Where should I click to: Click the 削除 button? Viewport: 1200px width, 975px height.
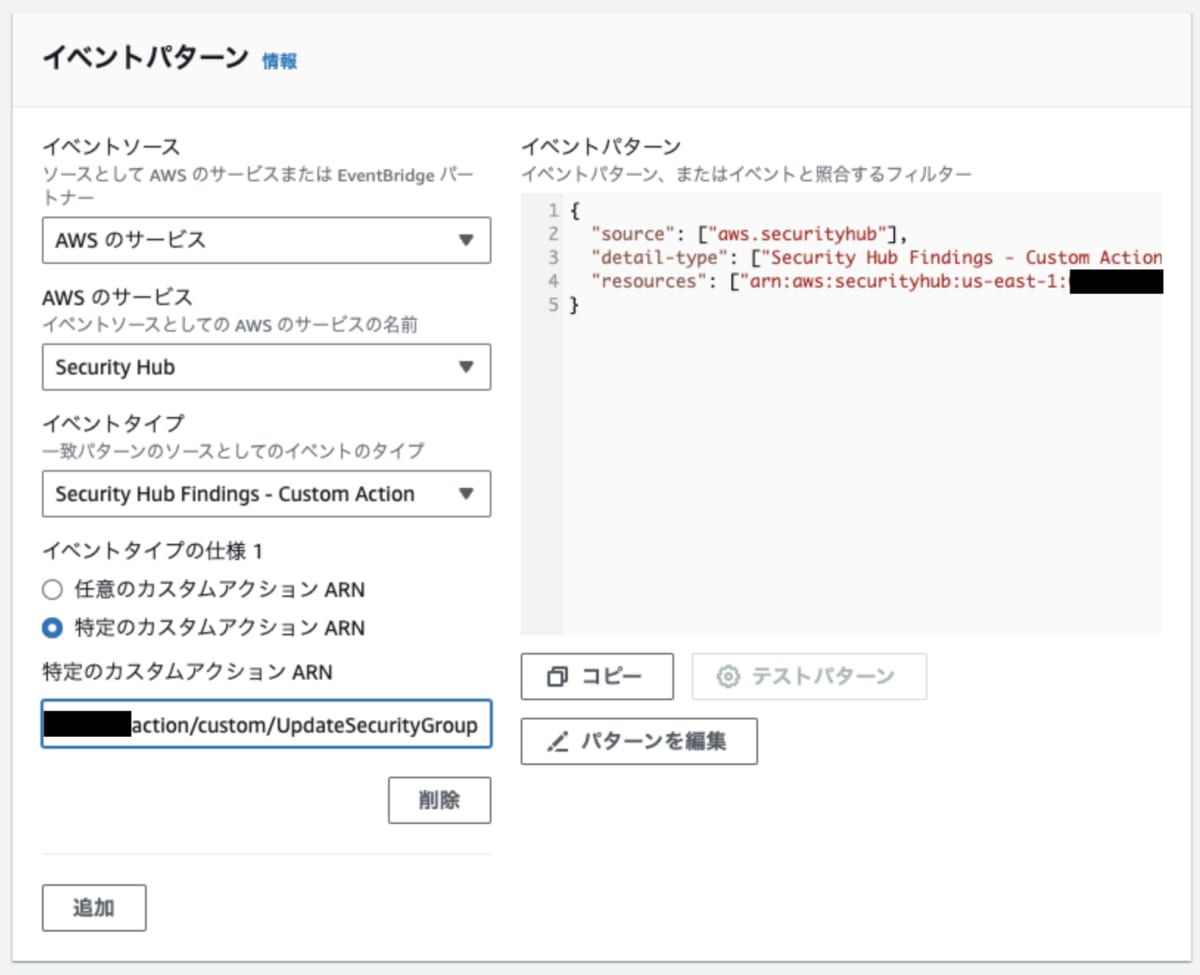point(440,800)
